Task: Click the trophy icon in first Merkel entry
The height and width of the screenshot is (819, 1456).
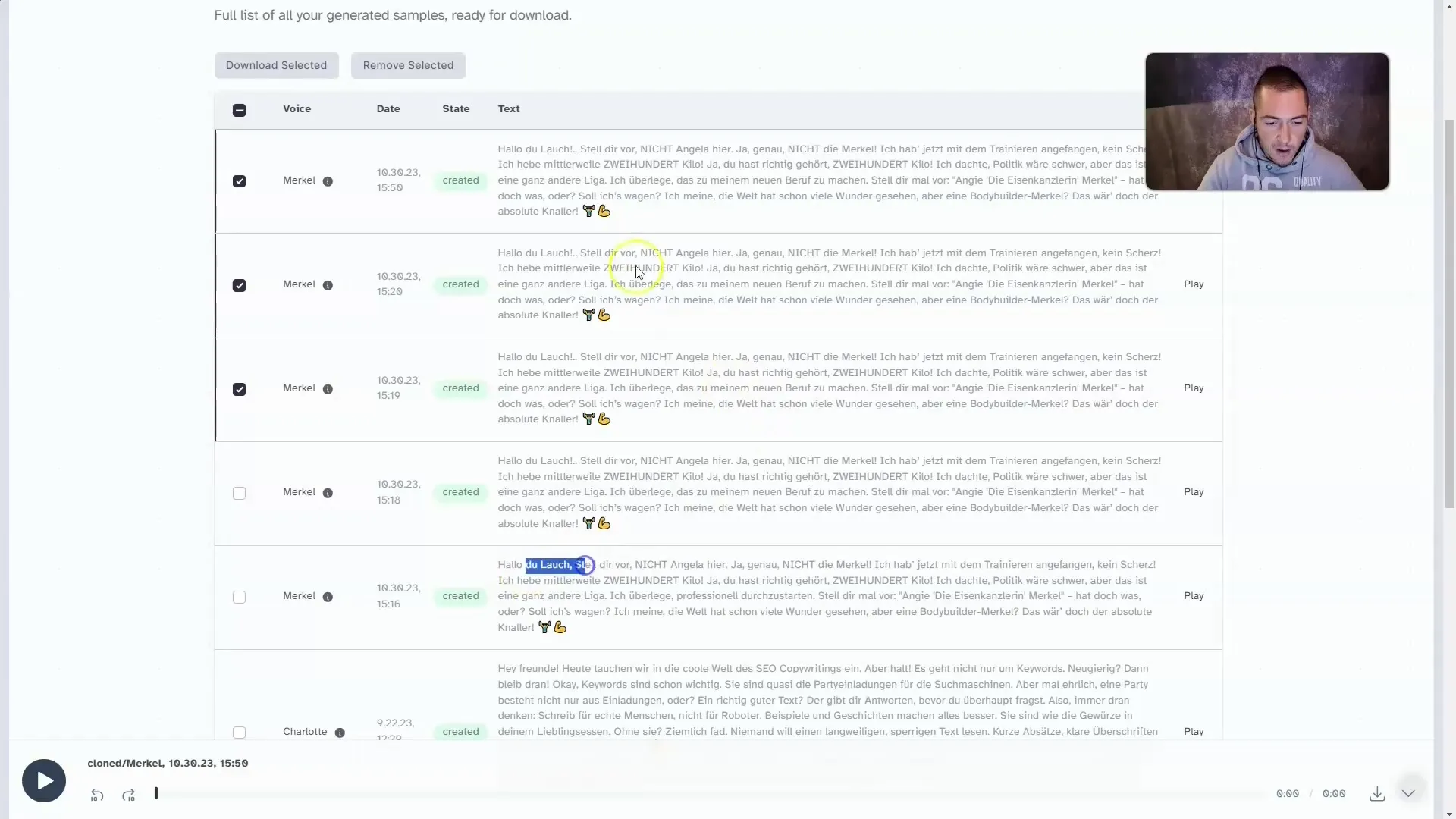Action: coord(588,211)
